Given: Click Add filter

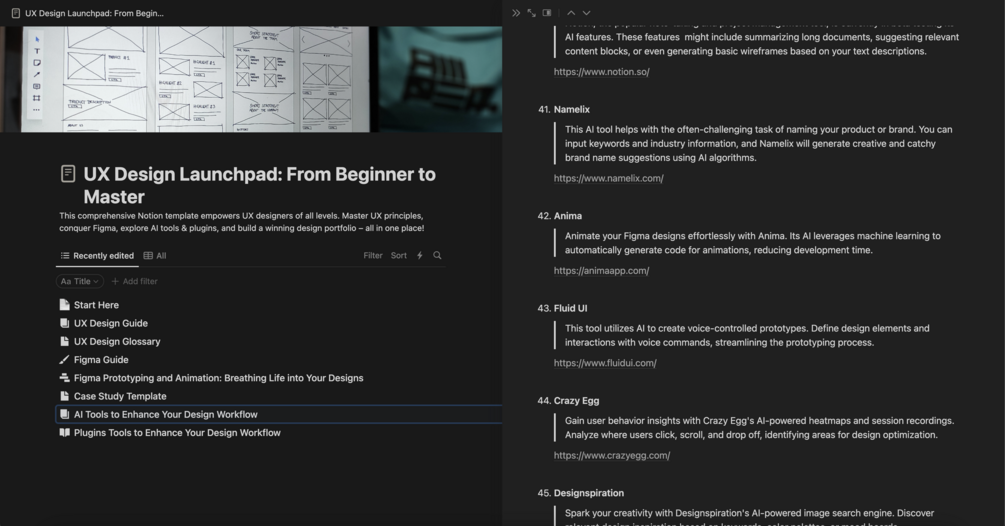Looking at the screenshot, I should coord(134,281).
